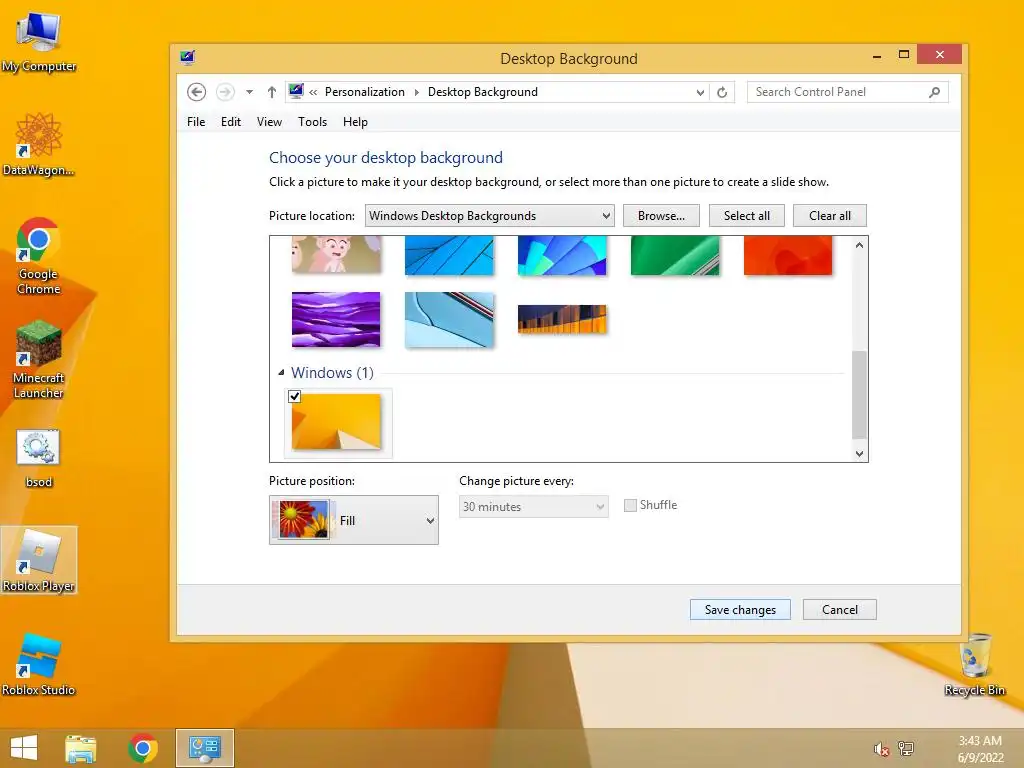The width and height of the screenshot is (1024, 768).
Task: Select the orange Windows wallpaper thumbnail
Action: pos(336,421)
